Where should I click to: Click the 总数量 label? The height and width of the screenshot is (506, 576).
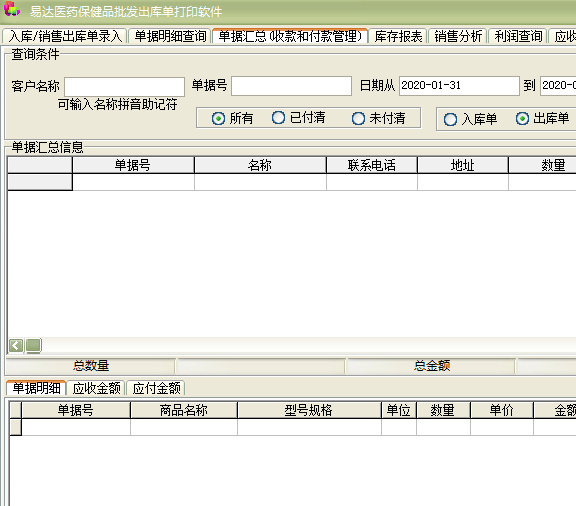click(x=91, y=366)
